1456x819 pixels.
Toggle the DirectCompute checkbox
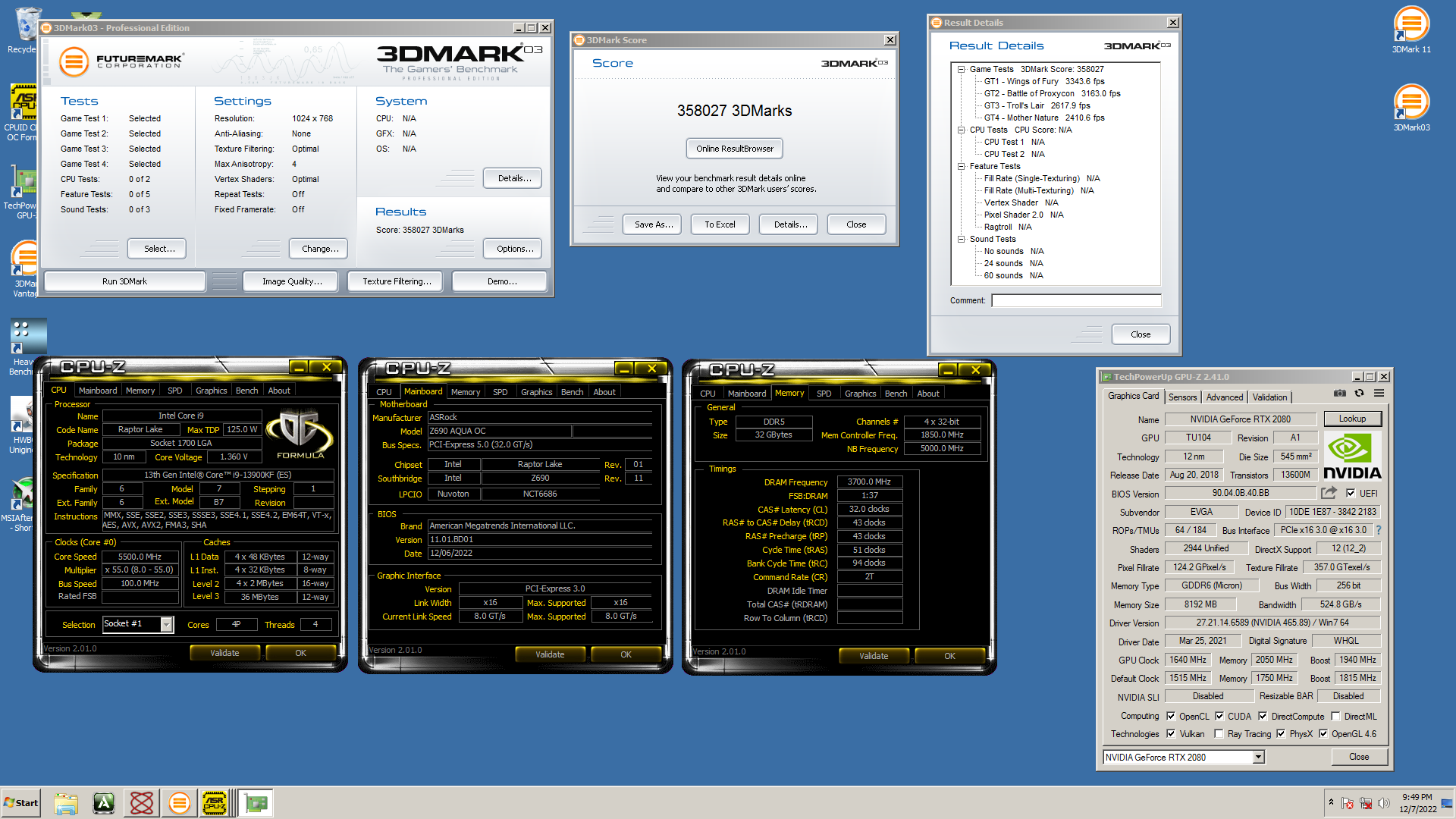[x=1263, y=716]
